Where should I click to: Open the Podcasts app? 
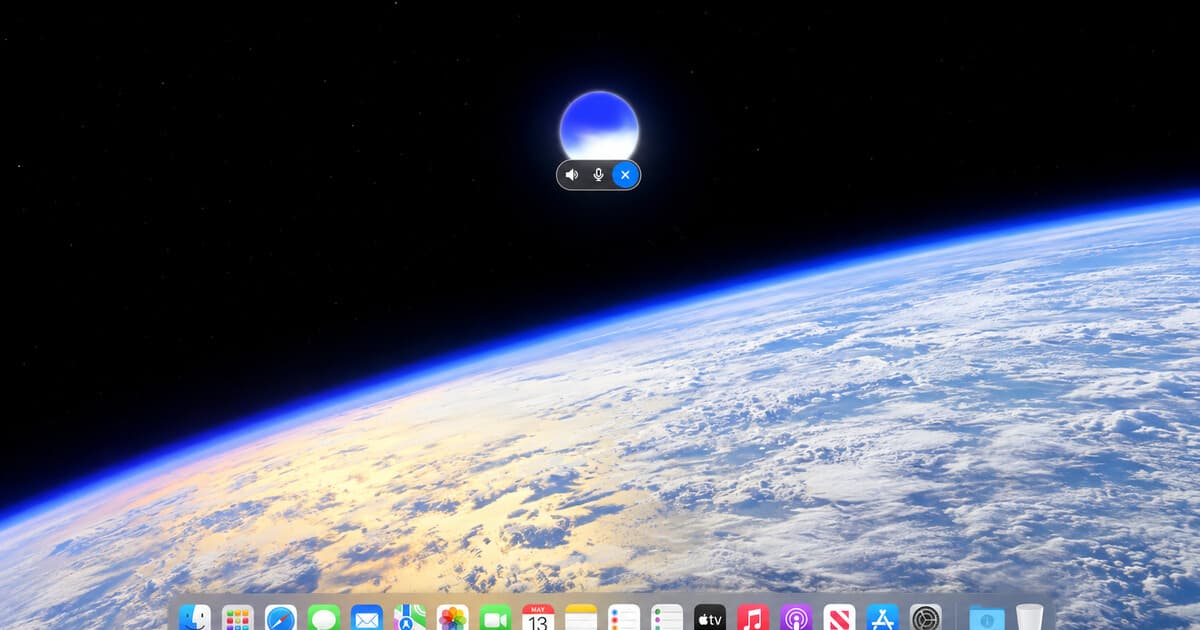point(796,617)
